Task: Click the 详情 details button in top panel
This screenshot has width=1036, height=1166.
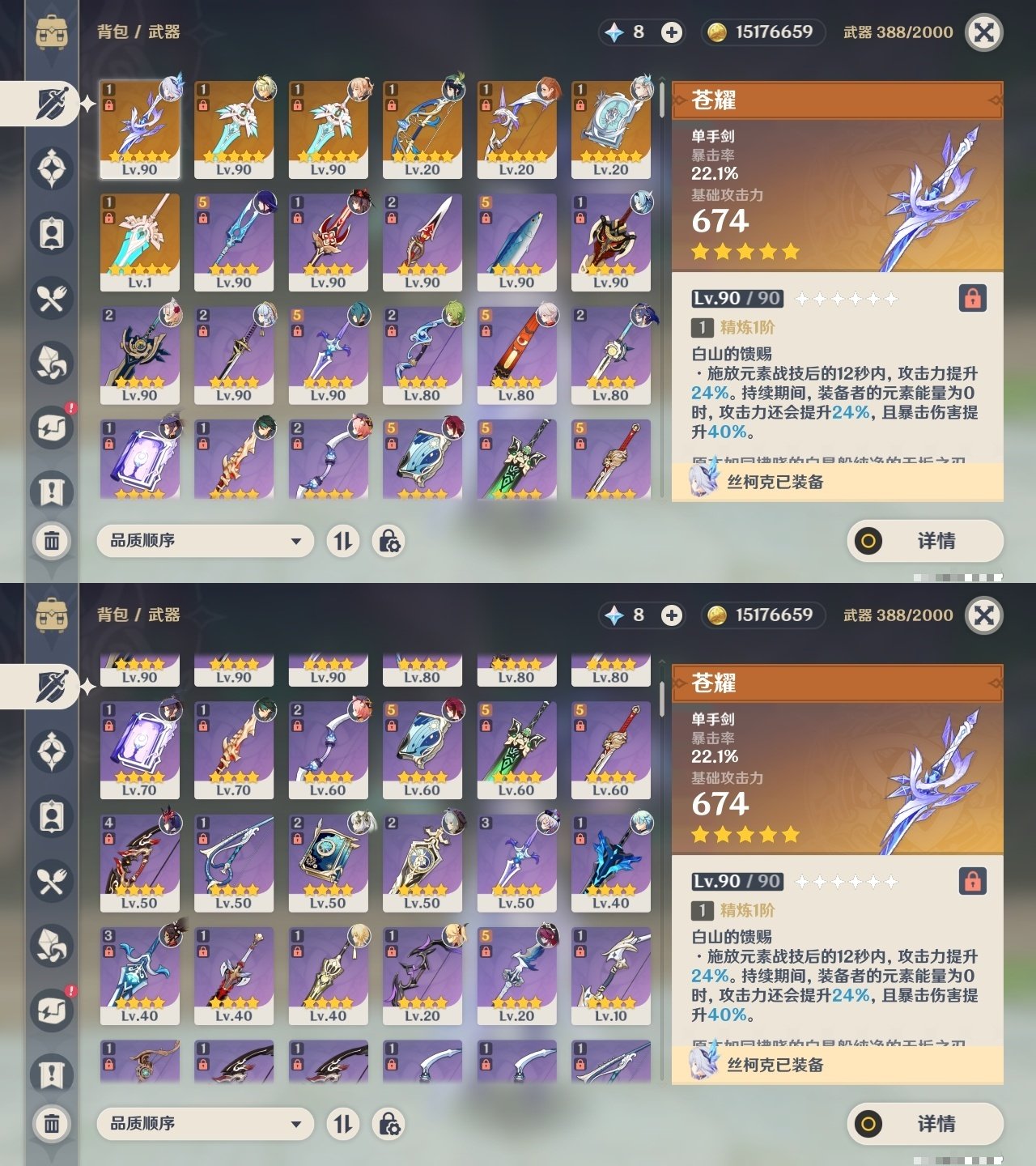Action: pyautogui.click(x=925, y=541)
